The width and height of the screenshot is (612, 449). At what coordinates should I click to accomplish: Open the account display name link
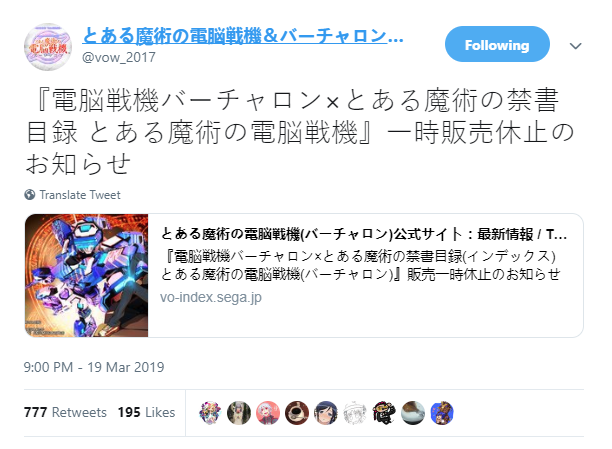pos(243,36)
